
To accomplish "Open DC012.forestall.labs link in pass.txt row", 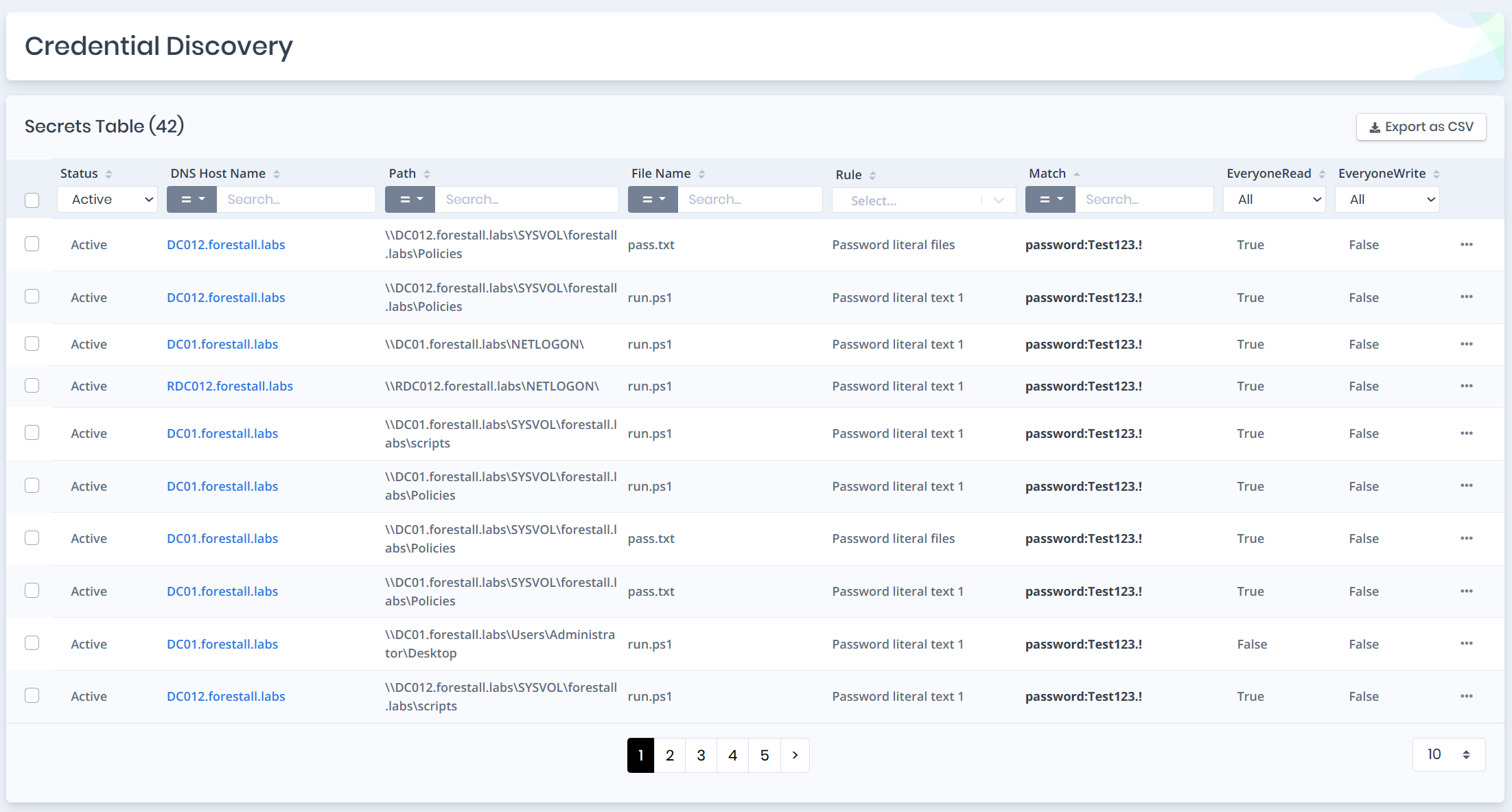I will tap(226, 244).
